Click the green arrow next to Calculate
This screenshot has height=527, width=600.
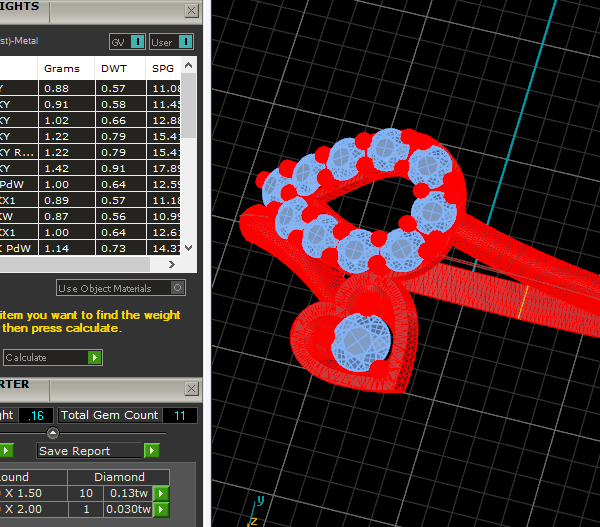95,357
